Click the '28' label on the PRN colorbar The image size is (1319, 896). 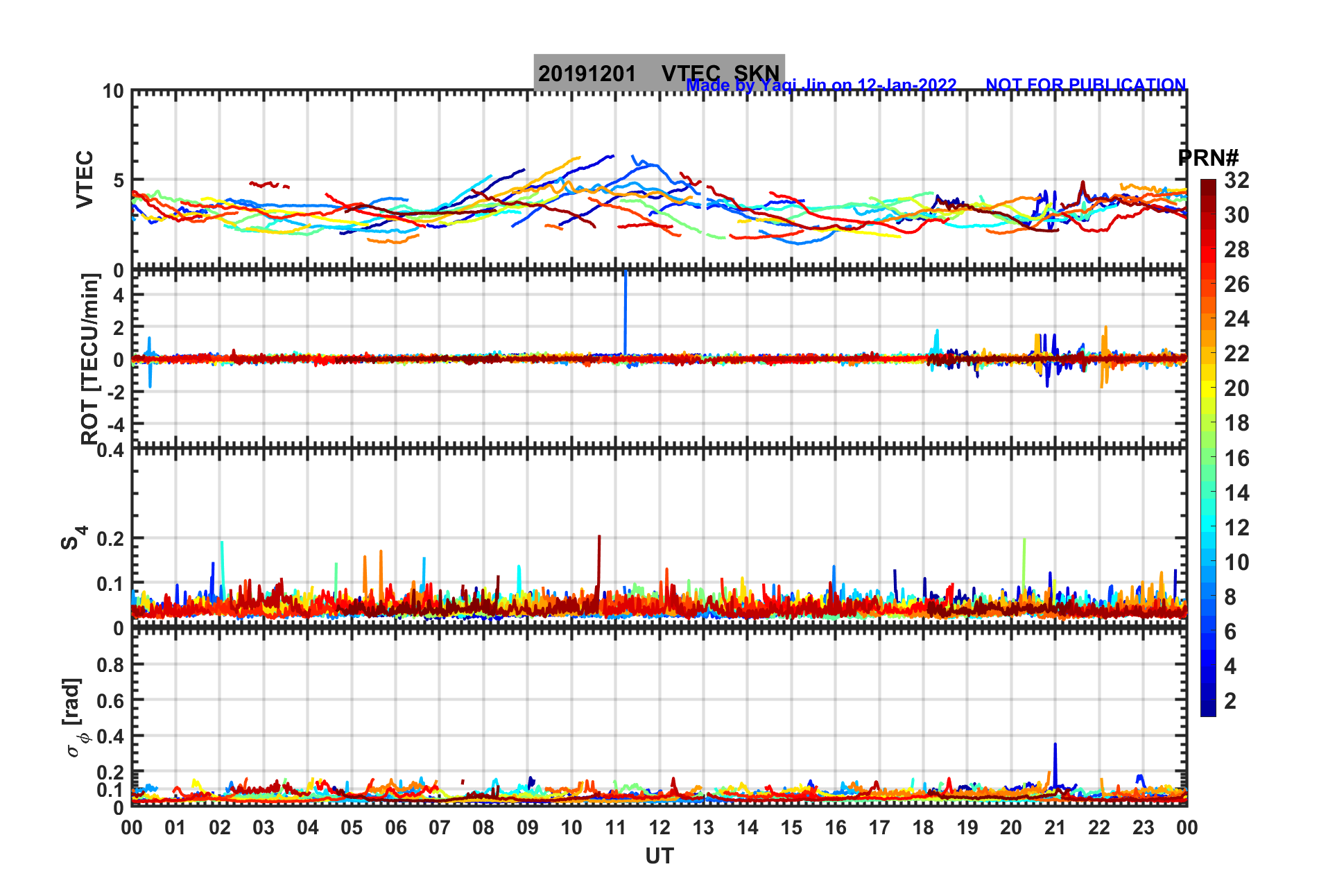pos(1236,250)
